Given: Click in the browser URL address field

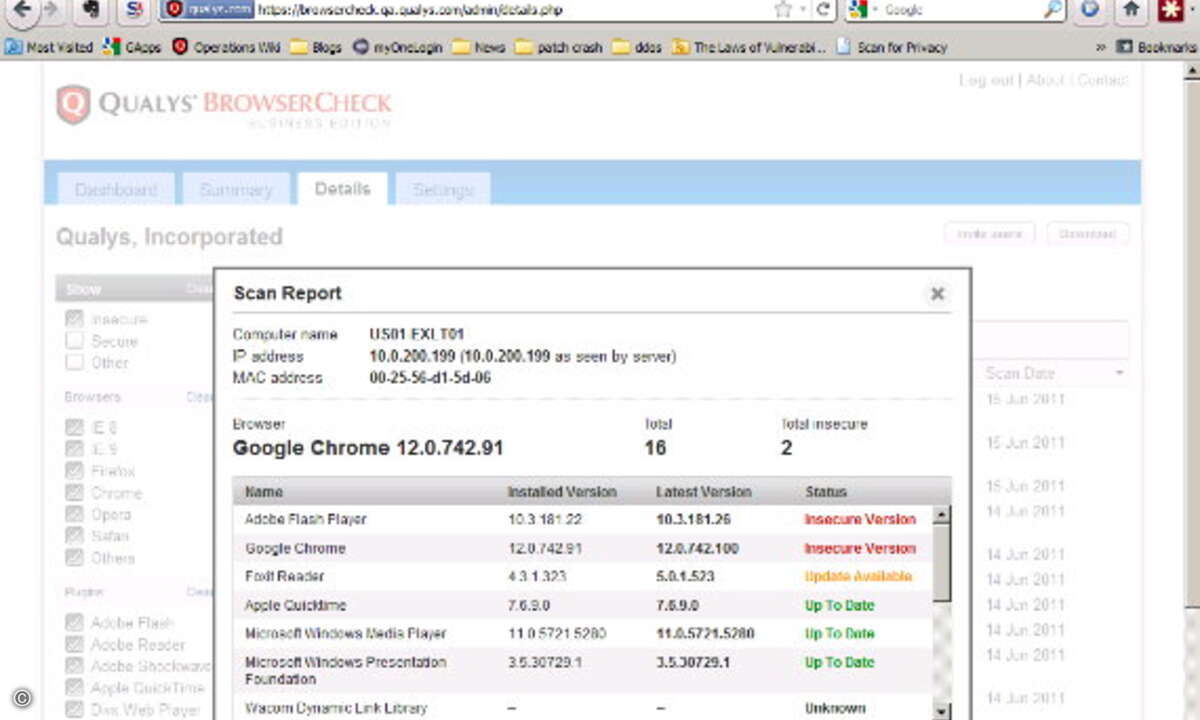Looking at the screenshot, I should coord(513,10).
